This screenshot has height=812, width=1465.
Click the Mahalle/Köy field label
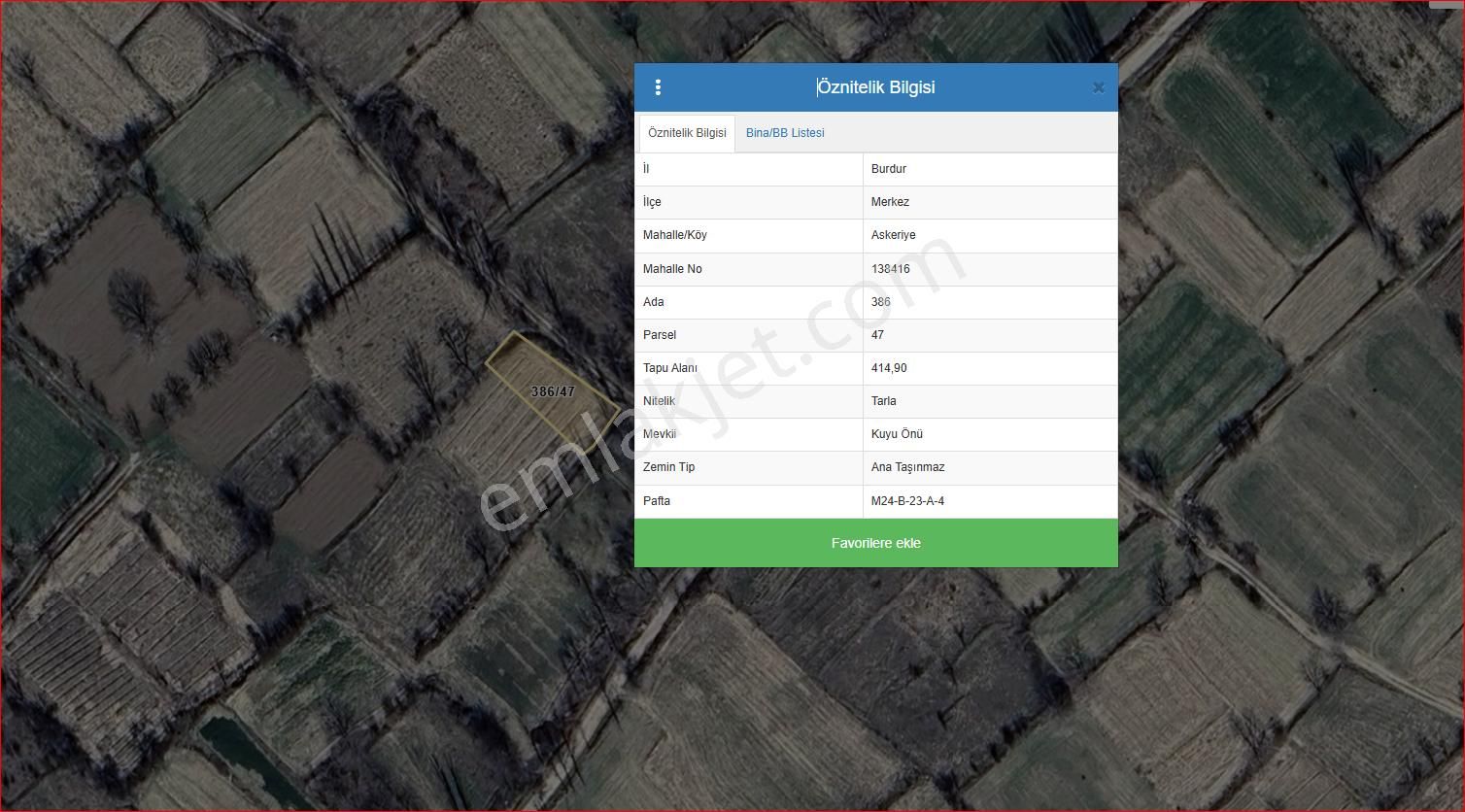tap(675, 235)
